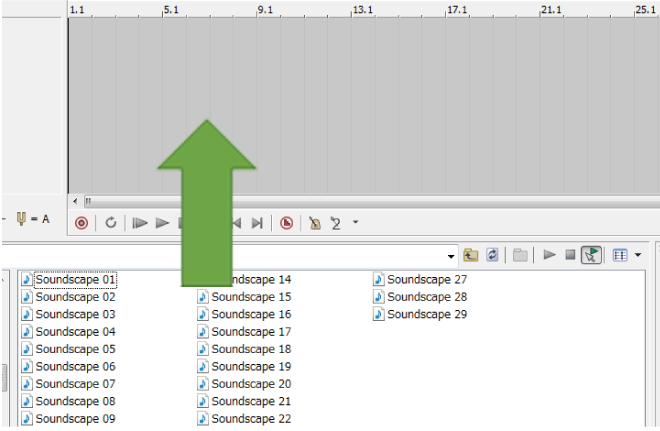
Task: Click the explorer Views icon
Action: (620, 255)
